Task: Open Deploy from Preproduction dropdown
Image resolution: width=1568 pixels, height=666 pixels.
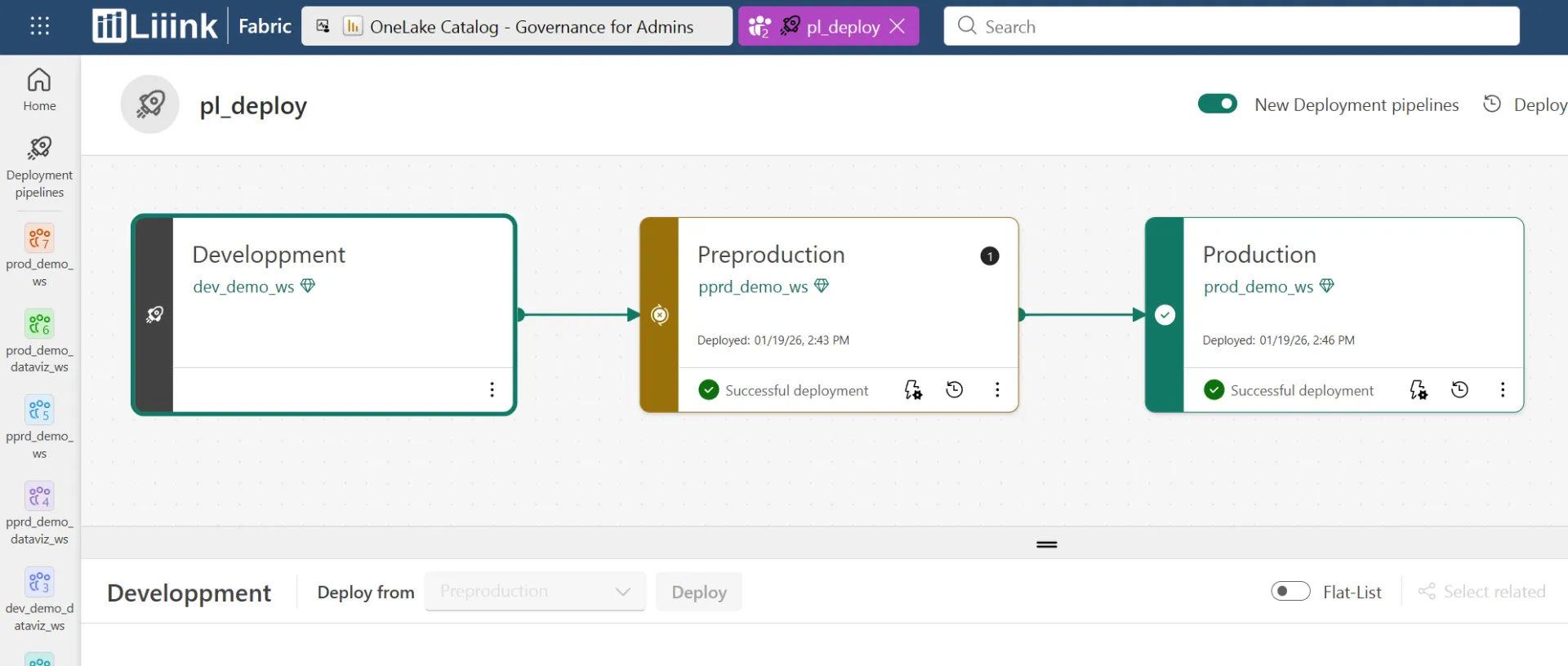Action: (x=535, y=592)
